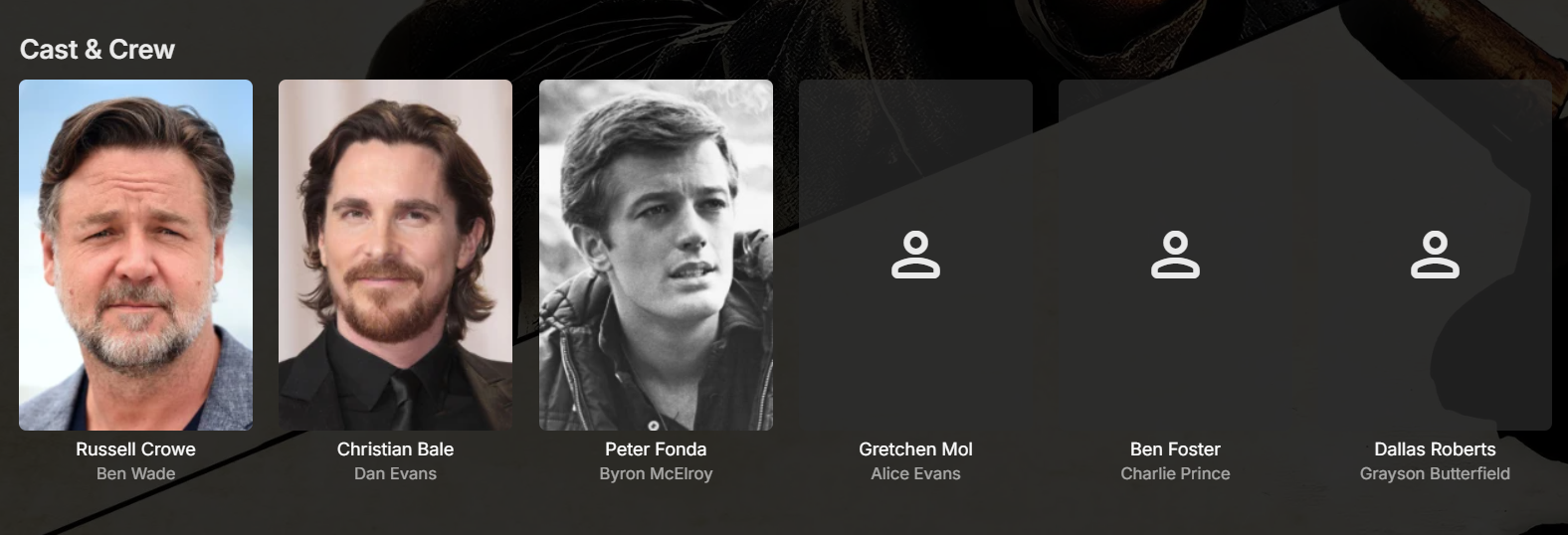This screenshot has height=535, width=1568.
Task: Select the Peter Fonda name text
Action: pos(656,449)
